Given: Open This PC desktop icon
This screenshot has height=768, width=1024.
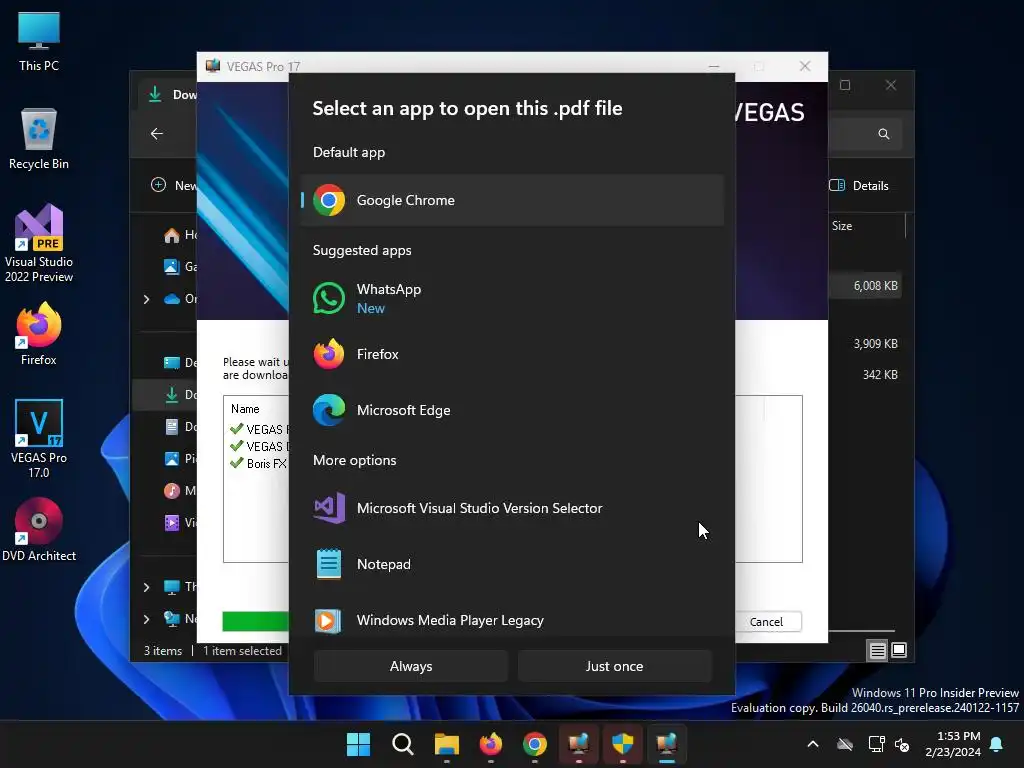Looking at the screenshot, I should click(39, 41).
